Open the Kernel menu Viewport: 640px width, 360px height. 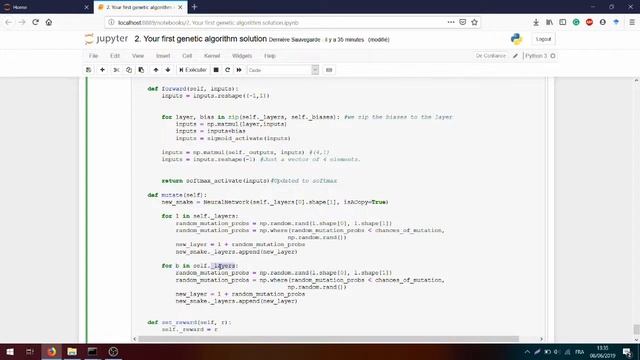tap(212, 56)
